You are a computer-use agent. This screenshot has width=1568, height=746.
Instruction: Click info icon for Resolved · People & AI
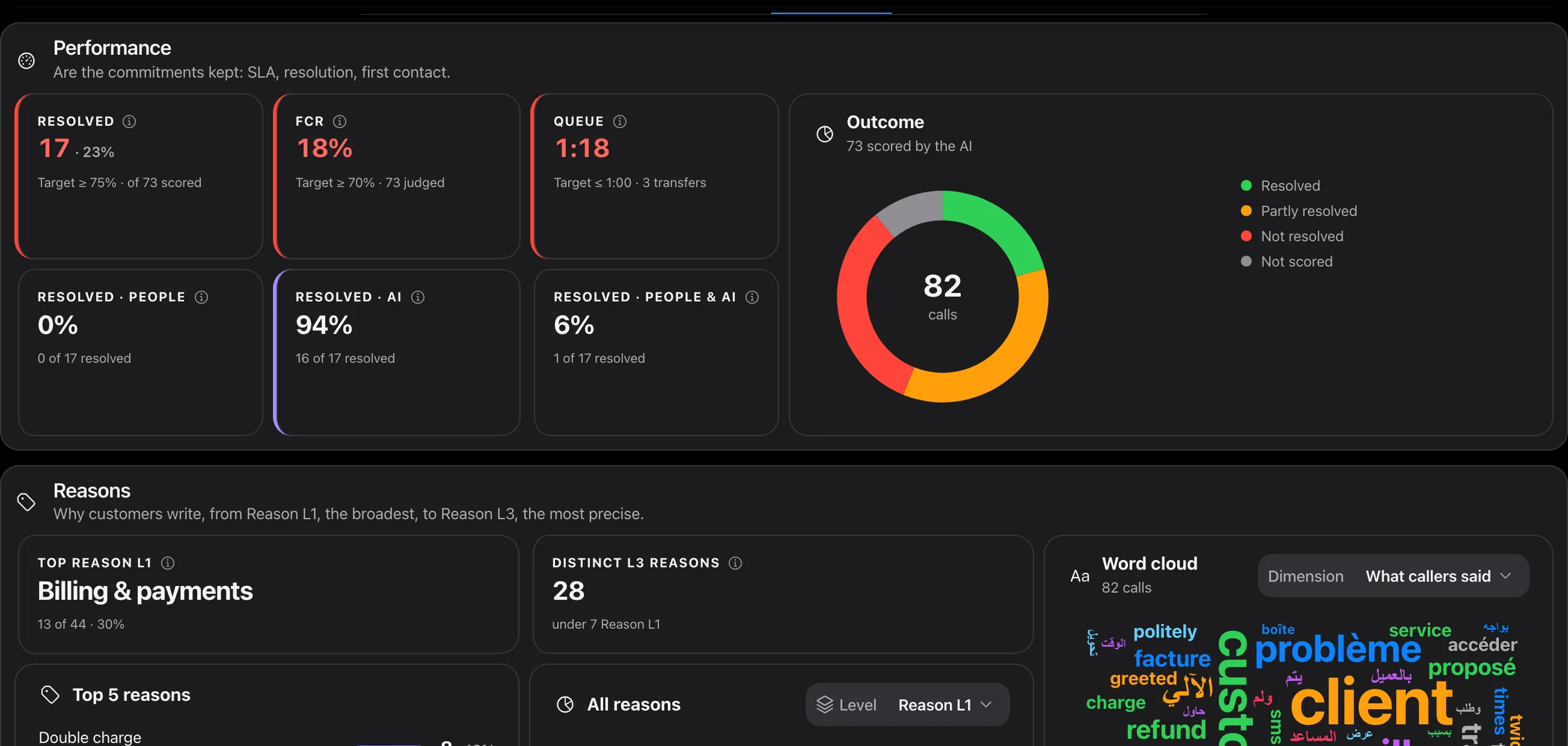click(752, 297)
